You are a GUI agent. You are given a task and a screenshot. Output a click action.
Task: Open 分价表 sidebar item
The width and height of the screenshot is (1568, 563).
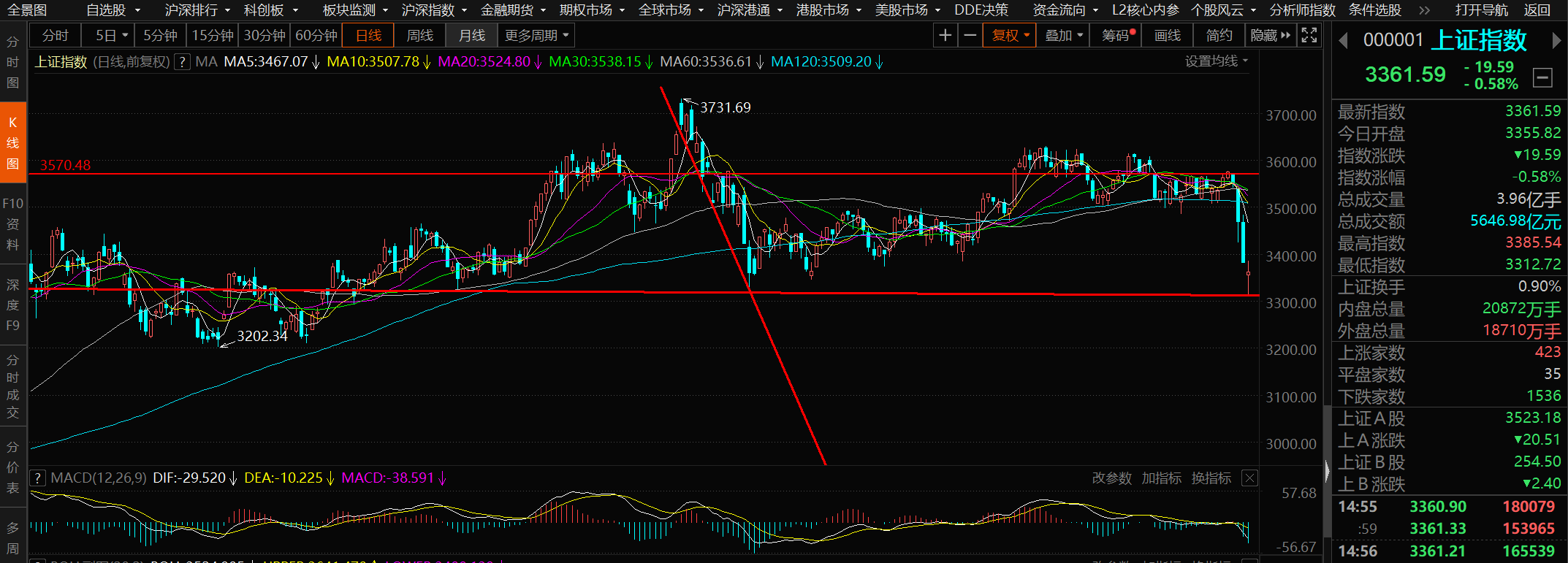coord(12,467)
